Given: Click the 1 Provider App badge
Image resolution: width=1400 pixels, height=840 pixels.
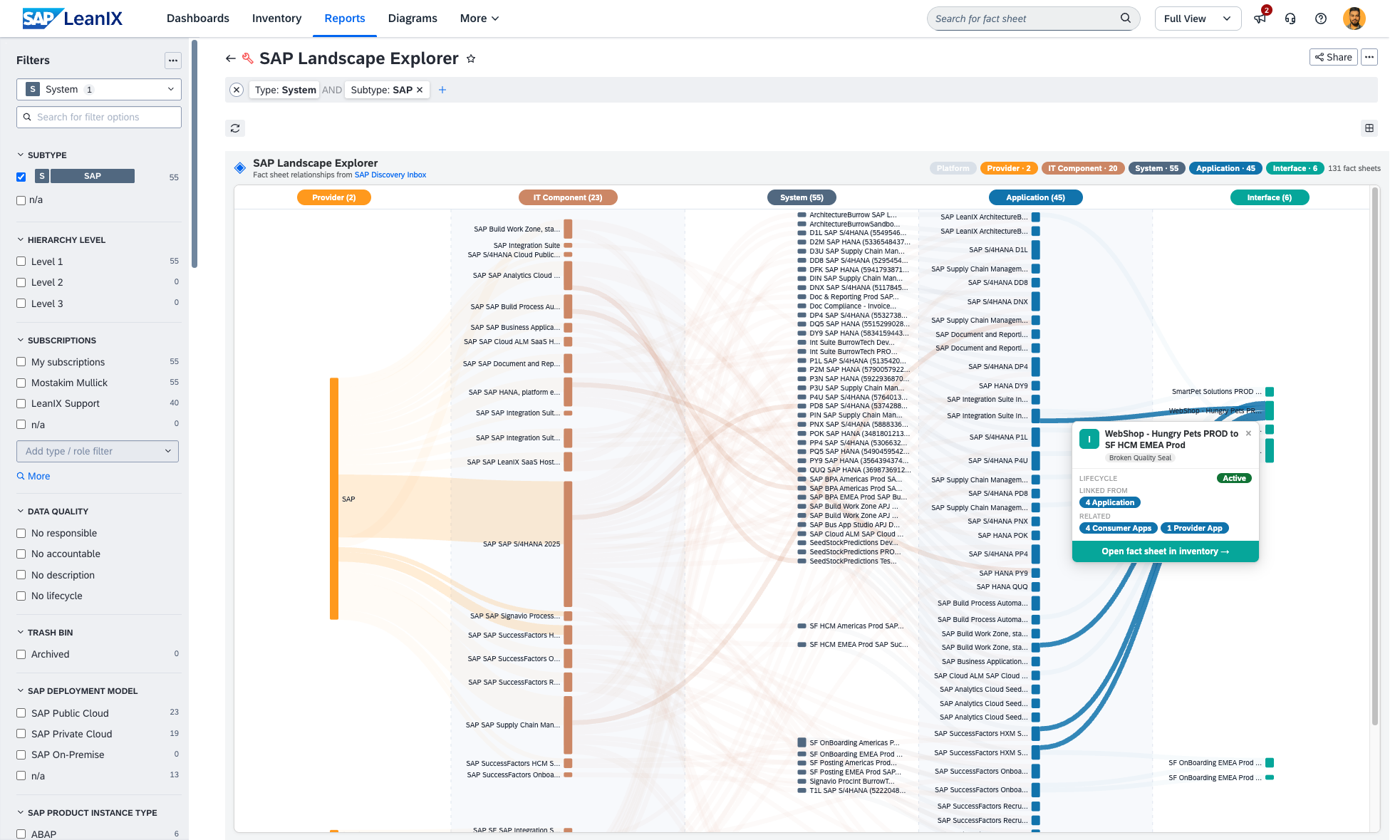Looking at the screenshot, I should 1195,528.
